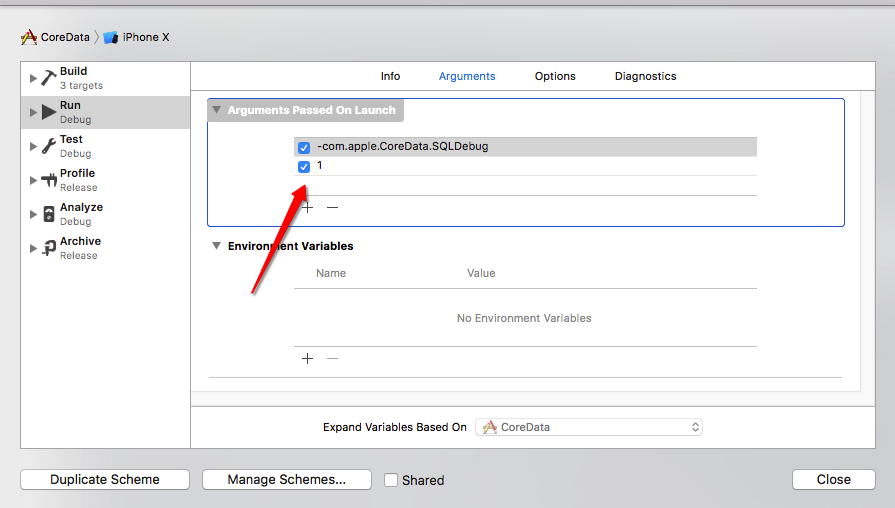Viewport: 895px width, 508px height.
Task: Expand the Run action disclosure triangle
Action: [x=33, y=112]
